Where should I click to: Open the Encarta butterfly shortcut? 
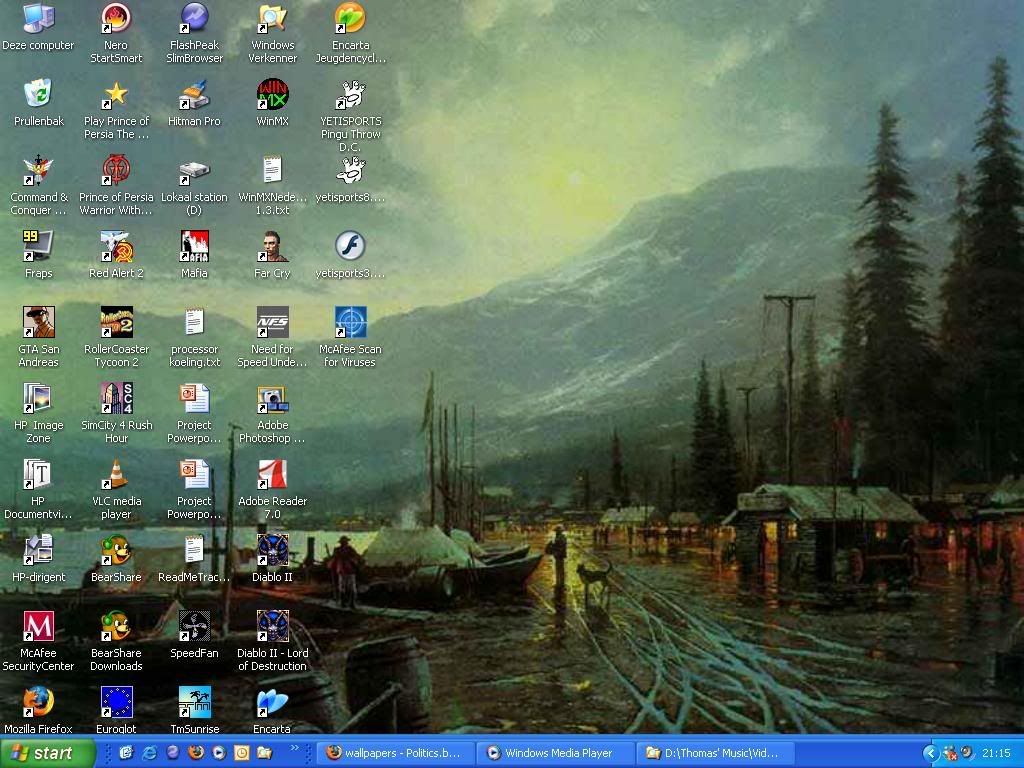272,702
